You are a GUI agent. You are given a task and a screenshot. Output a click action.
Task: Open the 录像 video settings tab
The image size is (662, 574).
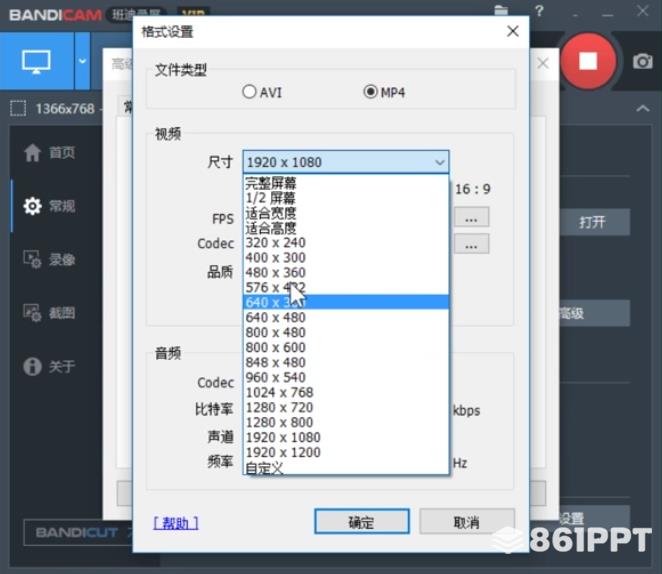click(50, 259)
